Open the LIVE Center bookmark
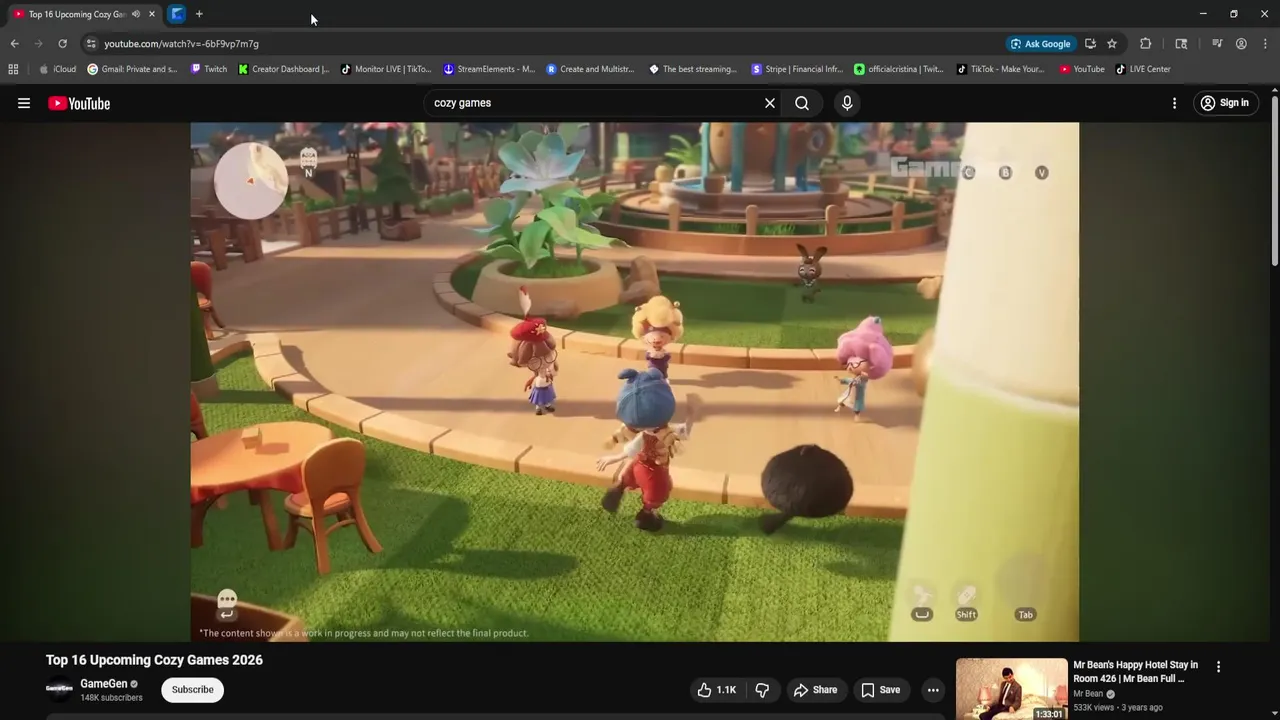 click(x=1143, y=69)
